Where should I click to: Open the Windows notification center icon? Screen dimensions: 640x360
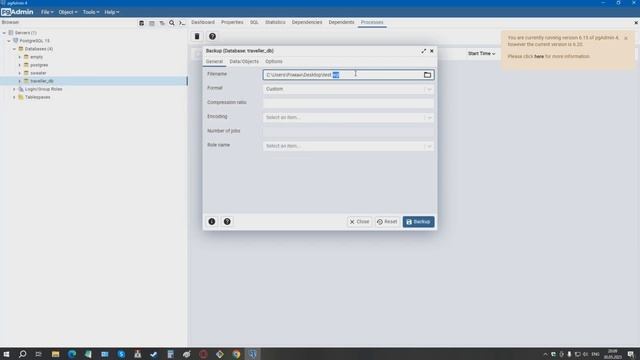pos(631,354)
